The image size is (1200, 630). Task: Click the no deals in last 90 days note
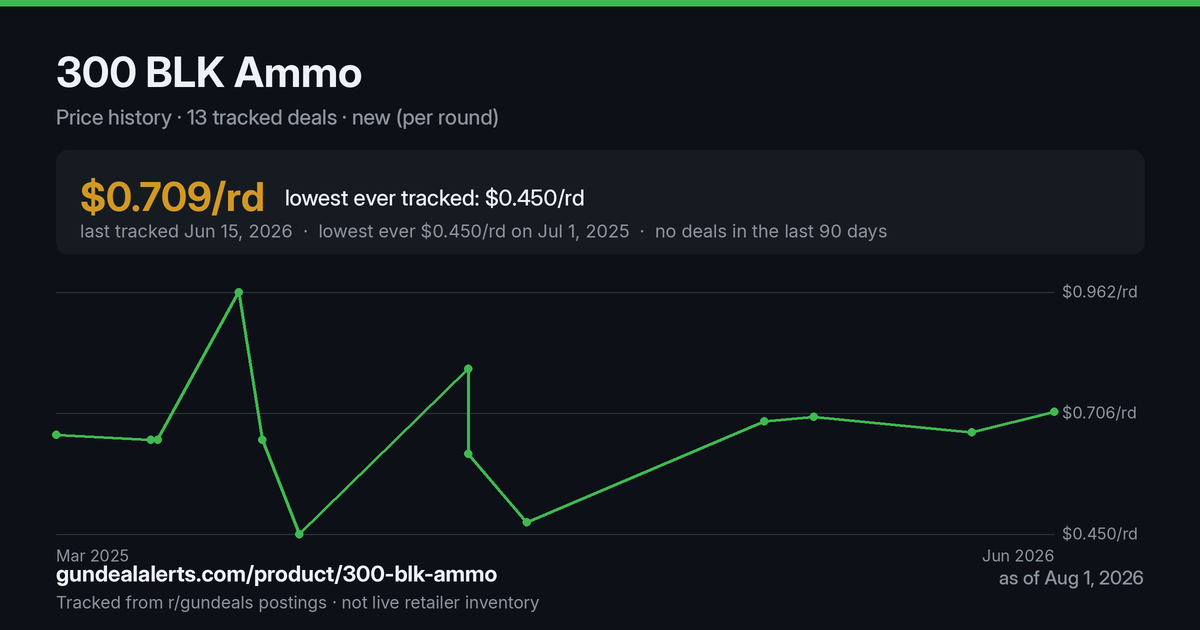click(771, 231)
